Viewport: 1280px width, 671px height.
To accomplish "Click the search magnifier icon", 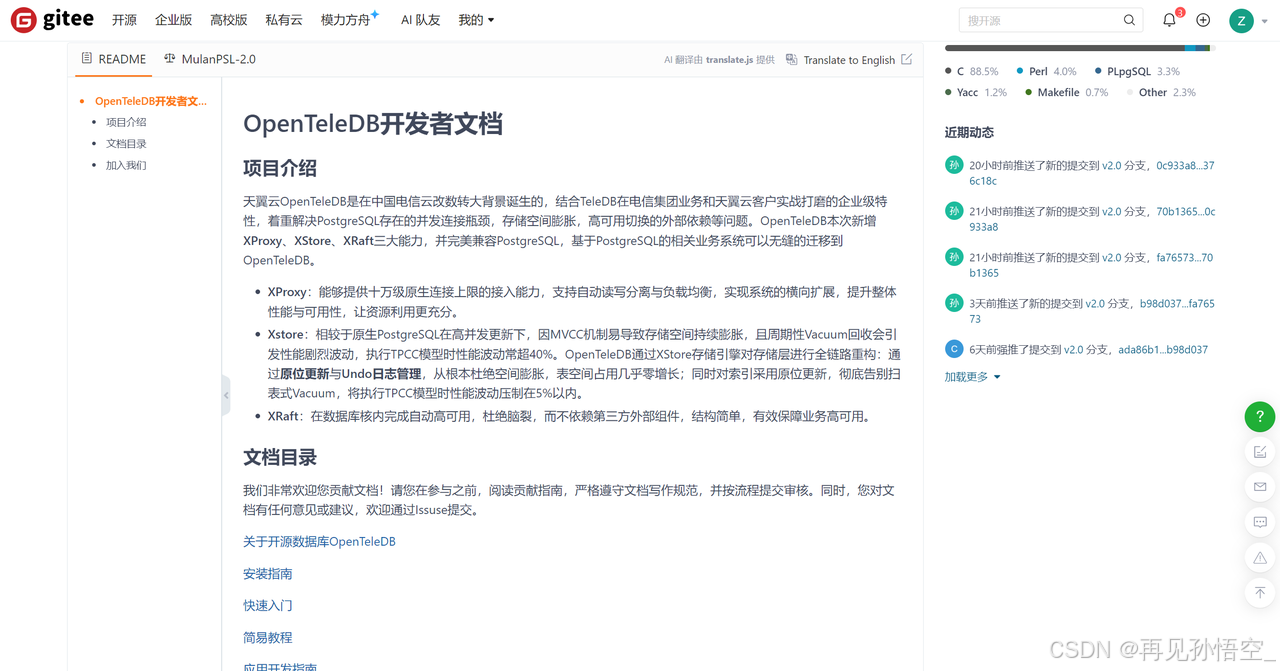I will pos(1129,20).
